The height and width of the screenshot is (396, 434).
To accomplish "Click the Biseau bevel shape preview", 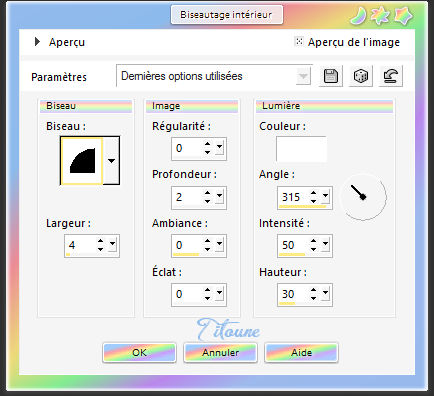I will (x=82, y=161).
